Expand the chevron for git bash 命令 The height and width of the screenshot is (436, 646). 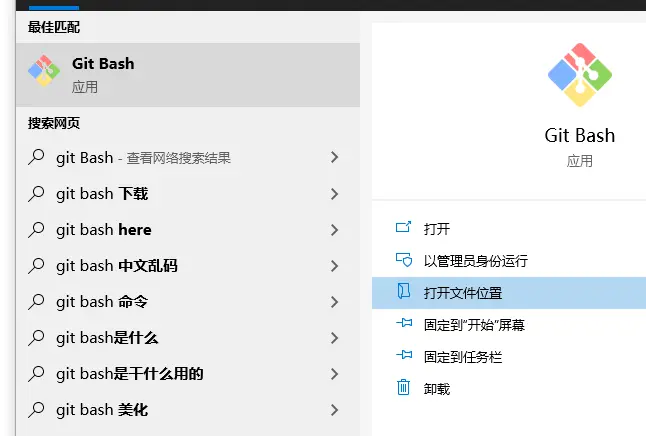pos(335,302)
